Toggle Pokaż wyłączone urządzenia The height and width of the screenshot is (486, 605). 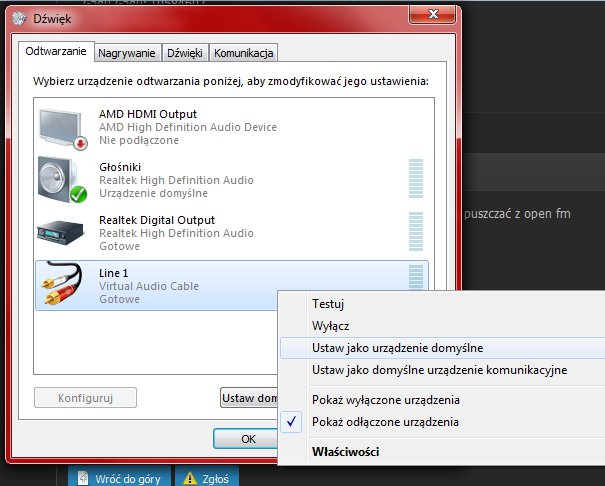coord(442,400)
